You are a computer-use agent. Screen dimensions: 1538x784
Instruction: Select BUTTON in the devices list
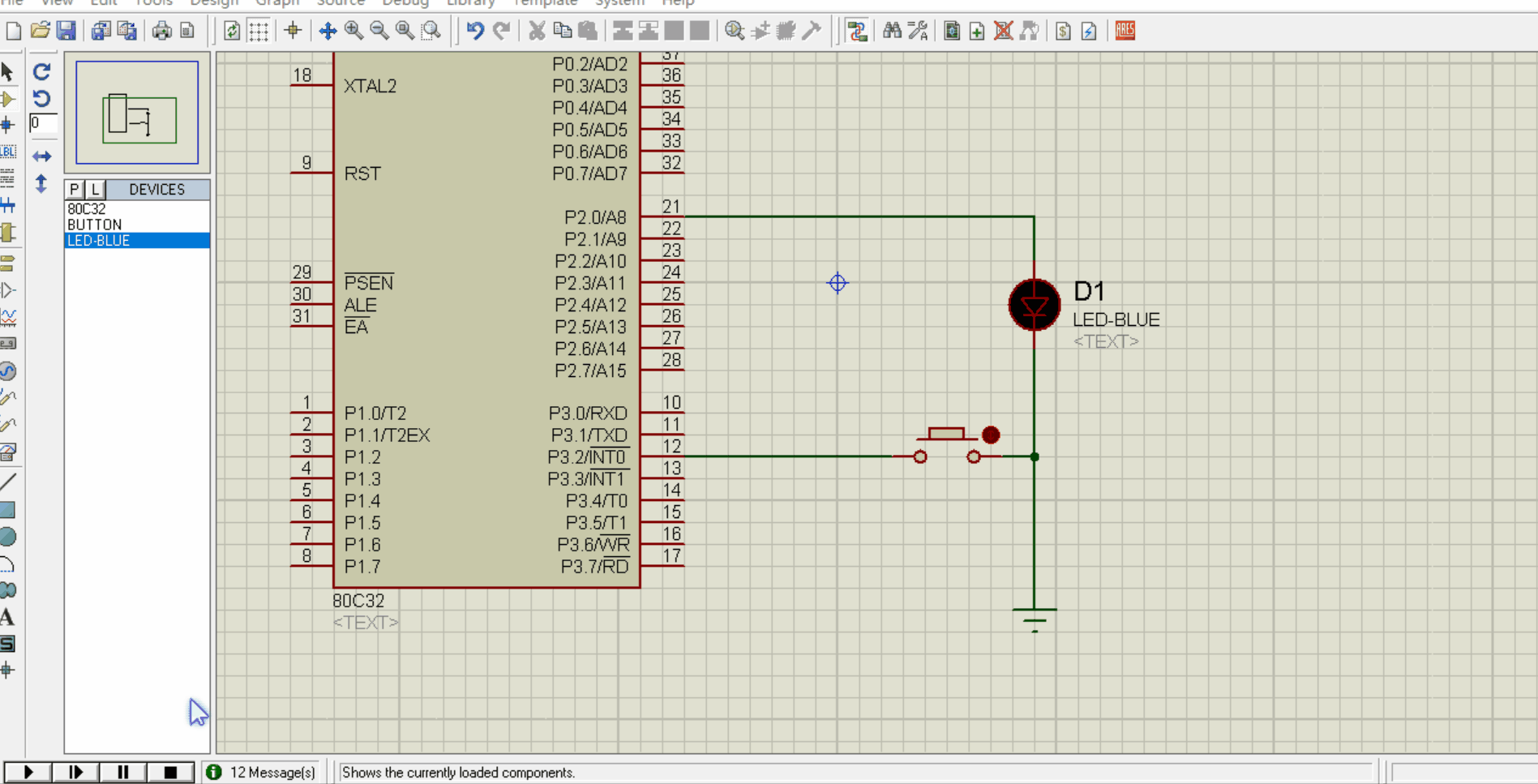pyautogui.click(x=95, y=225)
